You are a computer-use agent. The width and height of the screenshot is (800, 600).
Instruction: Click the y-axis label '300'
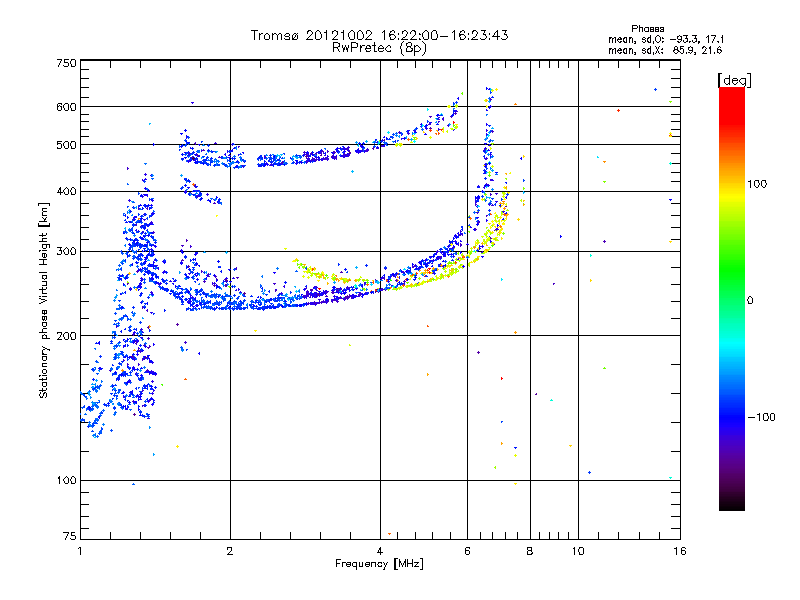coord(66,252)
